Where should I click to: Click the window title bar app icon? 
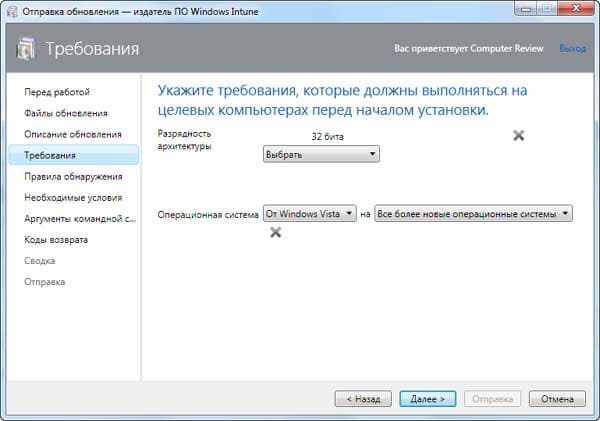point(13,11)
